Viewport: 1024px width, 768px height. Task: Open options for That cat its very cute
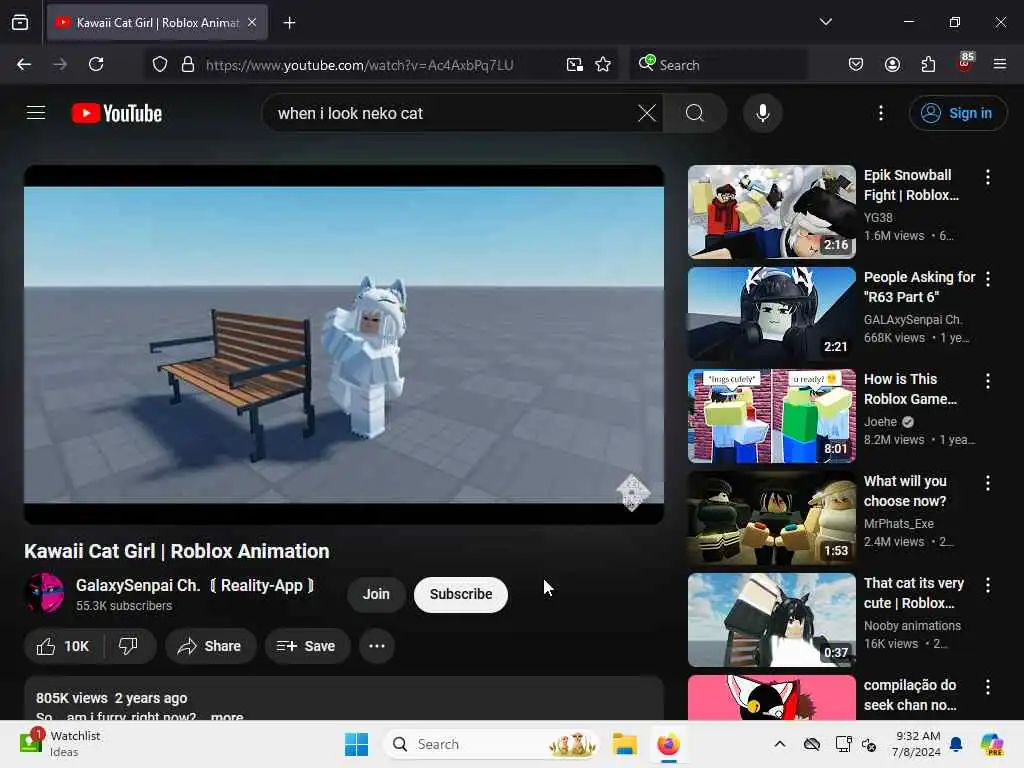(988, 584)
